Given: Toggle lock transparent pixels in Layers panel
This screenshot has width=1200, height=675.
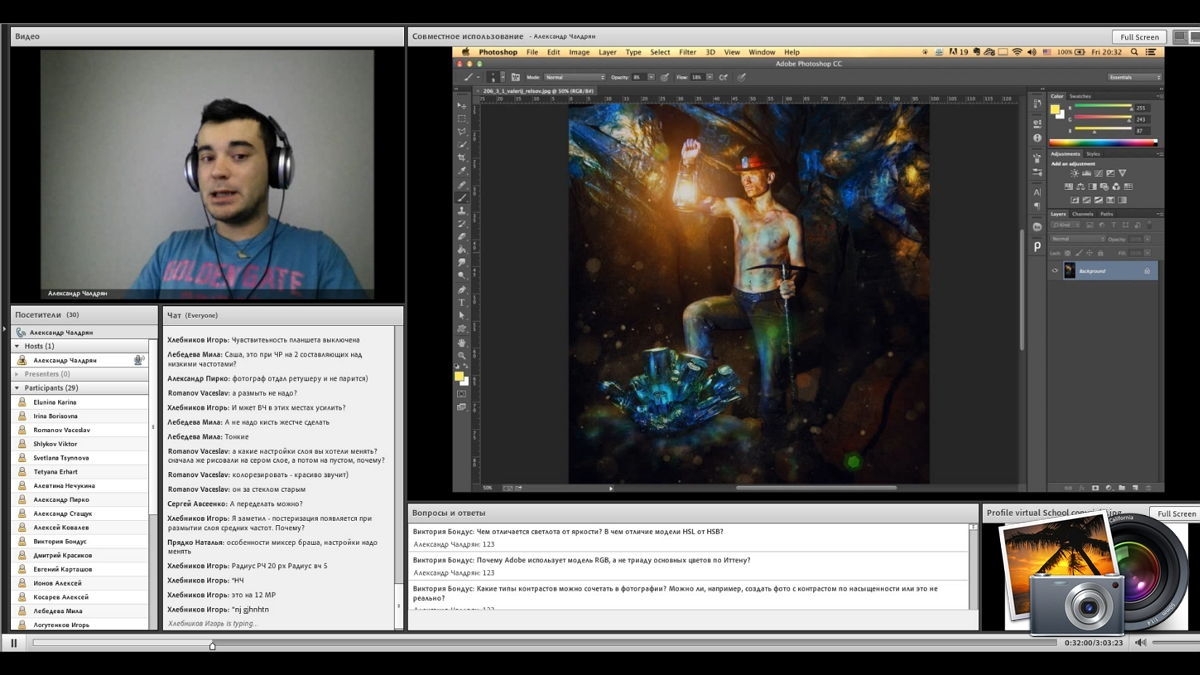Looking at the screenshot, I should click(x=1068, y=252).
